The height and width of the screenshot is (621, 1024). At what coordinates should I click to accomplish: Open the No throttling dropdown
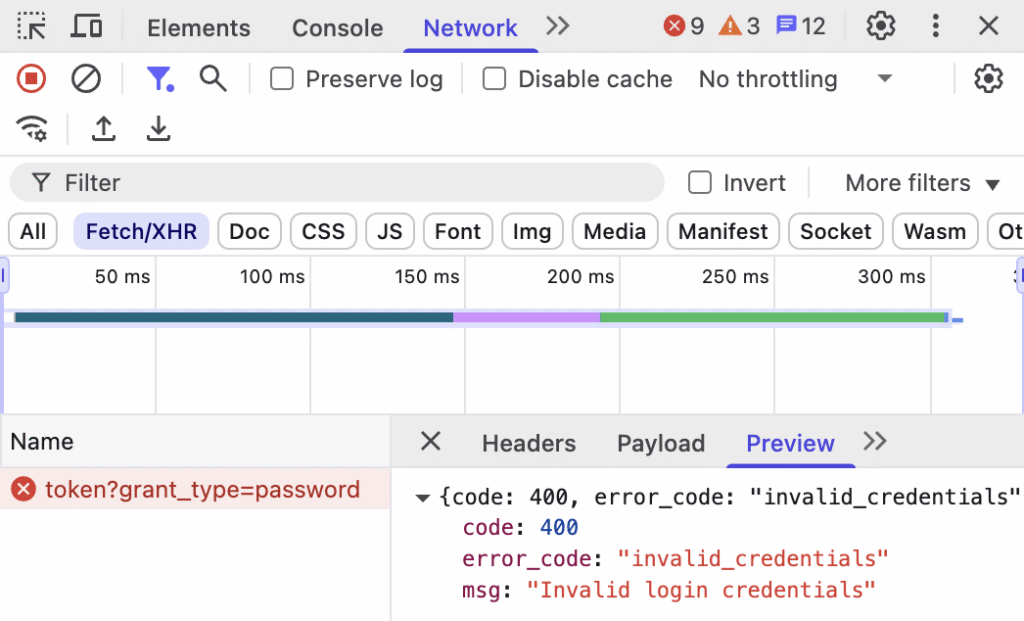[795, 79]
